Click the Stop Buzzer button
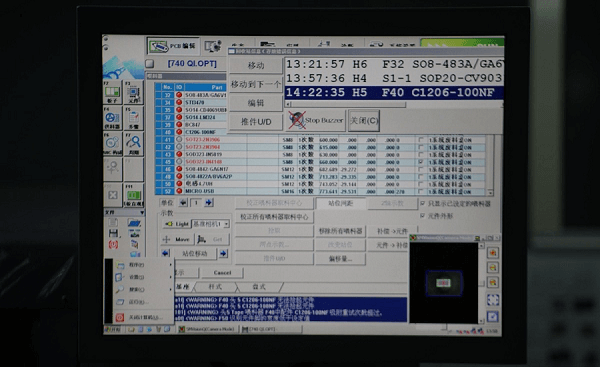 [x=316, y=121]
